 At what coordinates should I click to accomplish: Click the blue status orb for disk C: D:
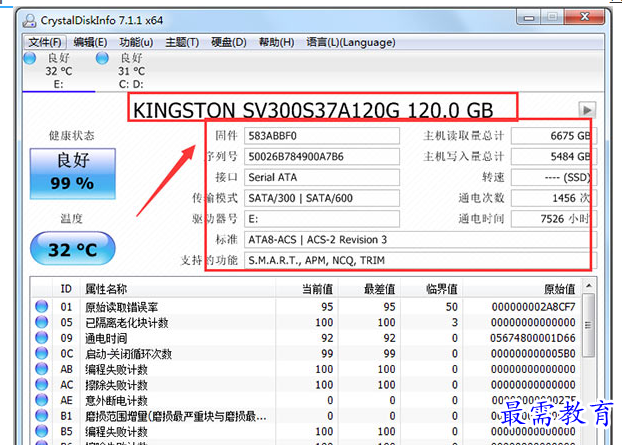coord(102,58)
